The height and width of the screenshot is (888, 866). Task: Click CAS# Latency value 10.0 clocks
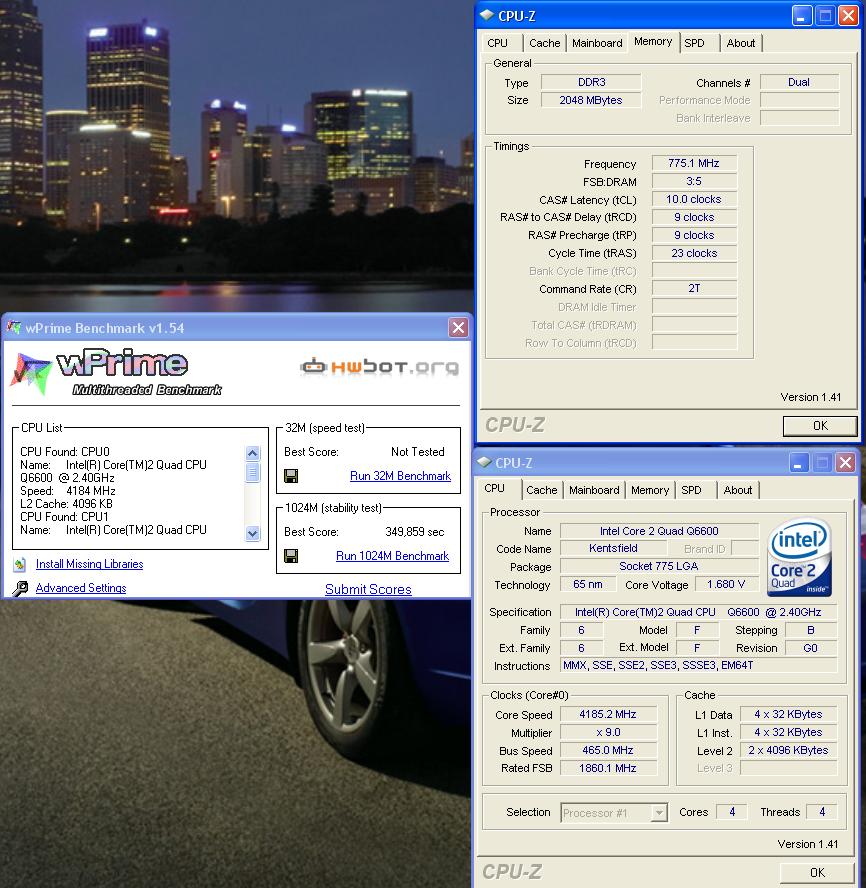(694, 199)
